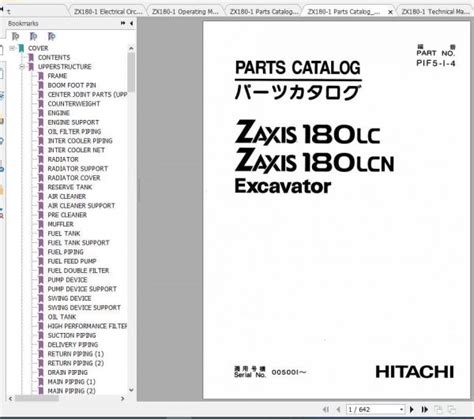The image size is (474, 419).
Task: Click the bookmarks vertical scrollbar thumb
Action: click(131, 72)
